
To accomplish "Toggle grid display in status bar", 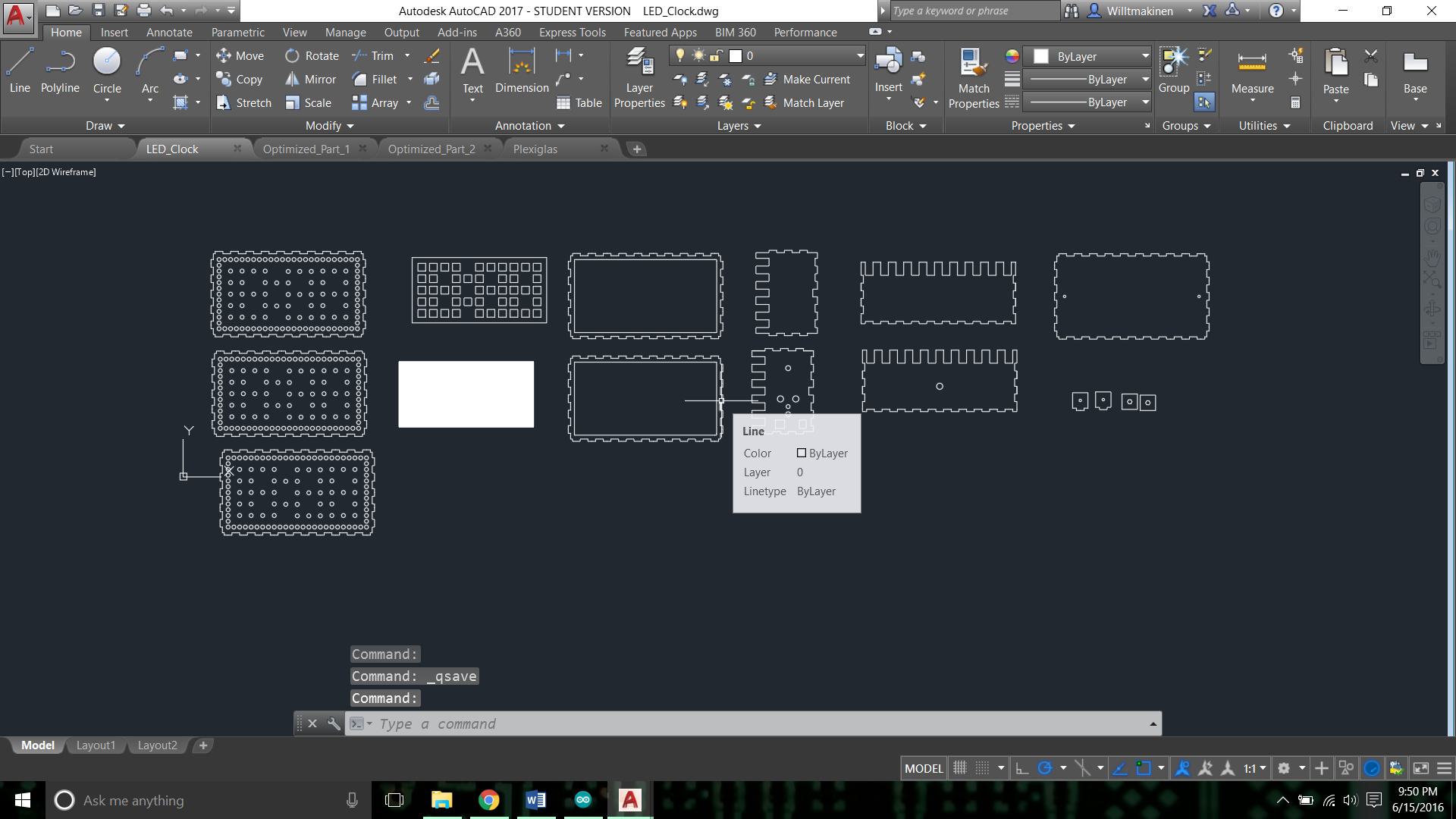I will pos(959,768).
